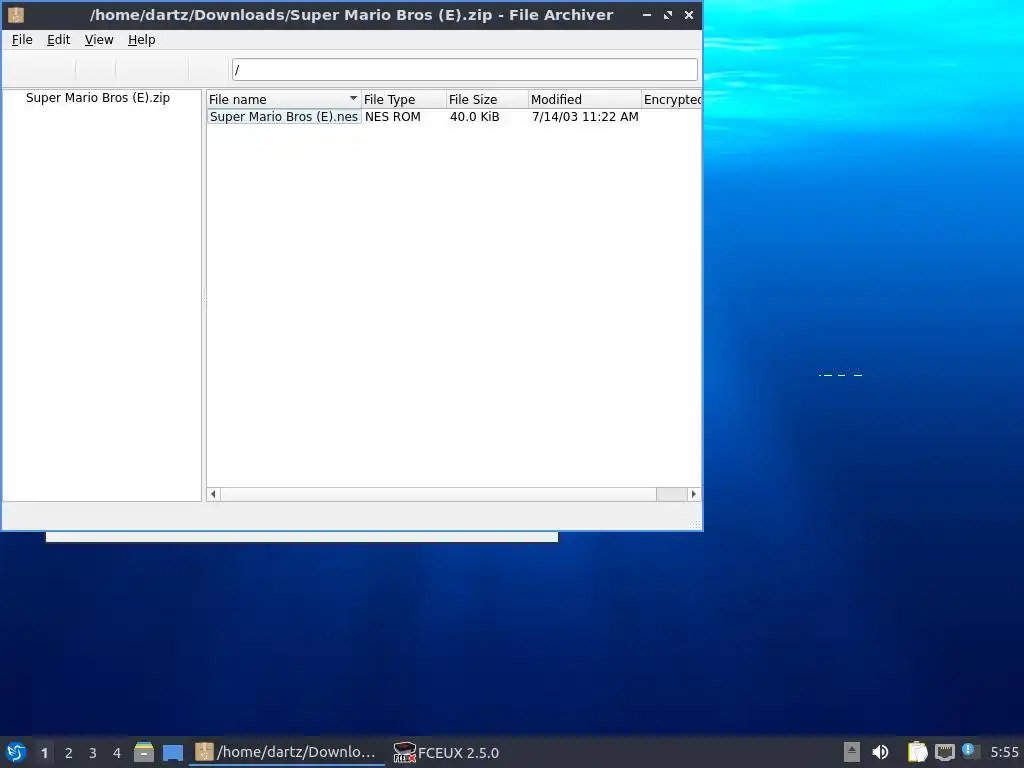Viewport: 1024px width, 768px height.
Task: Sort by File name column header
Action: click(x=283, y=99)
